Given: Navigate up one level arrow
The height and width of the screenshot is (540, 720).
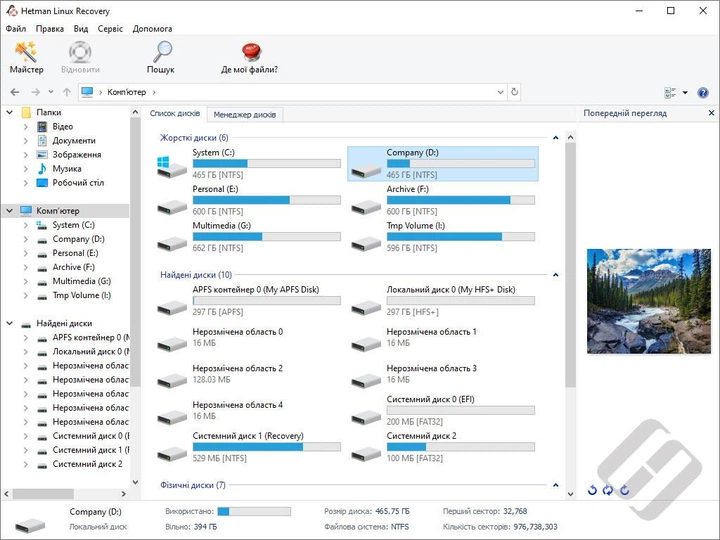Looking at the screenshot, I should pyautogui.click(x=67, y=92).
